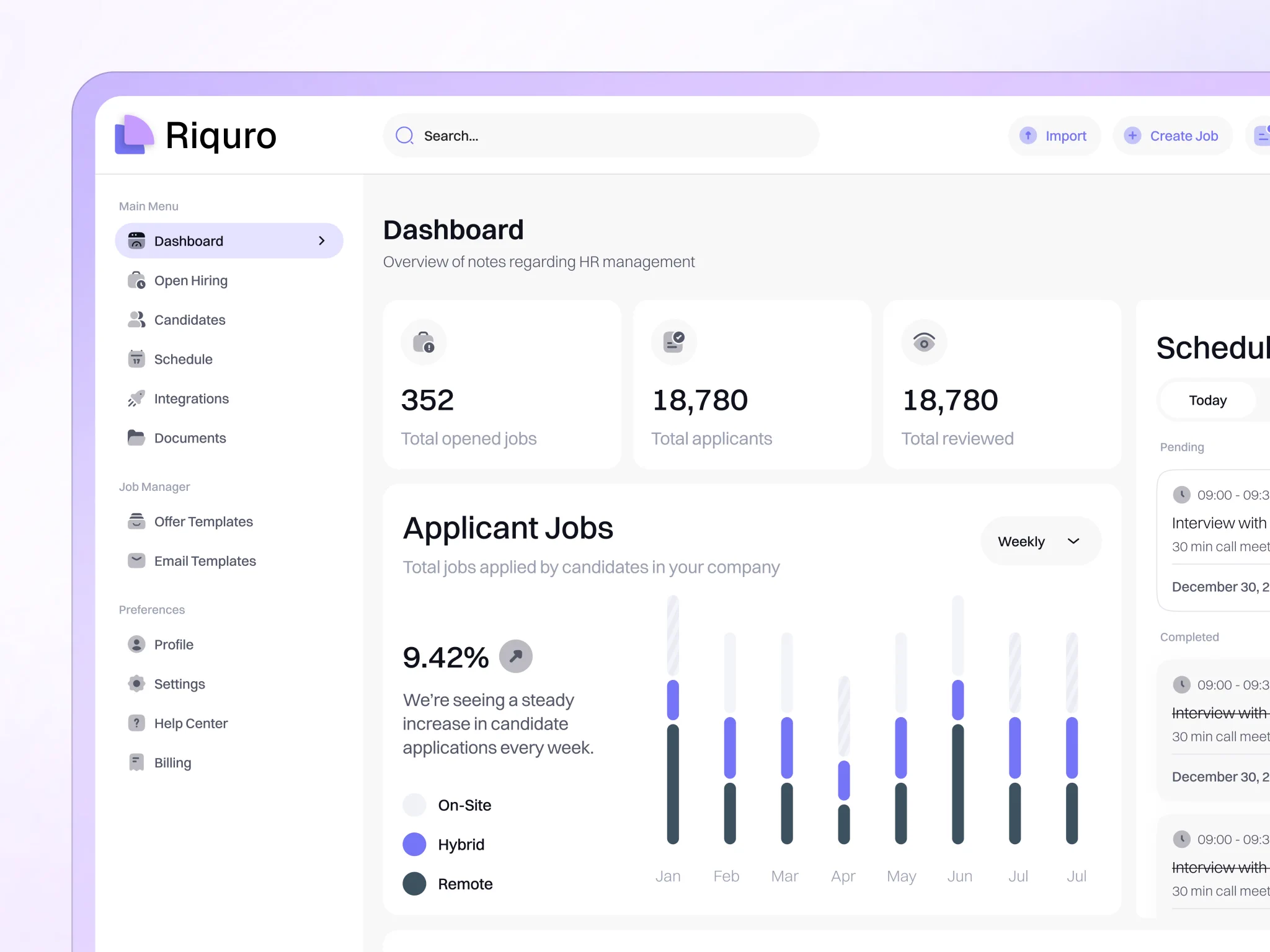Open Settings page

(x=229, y=684)
